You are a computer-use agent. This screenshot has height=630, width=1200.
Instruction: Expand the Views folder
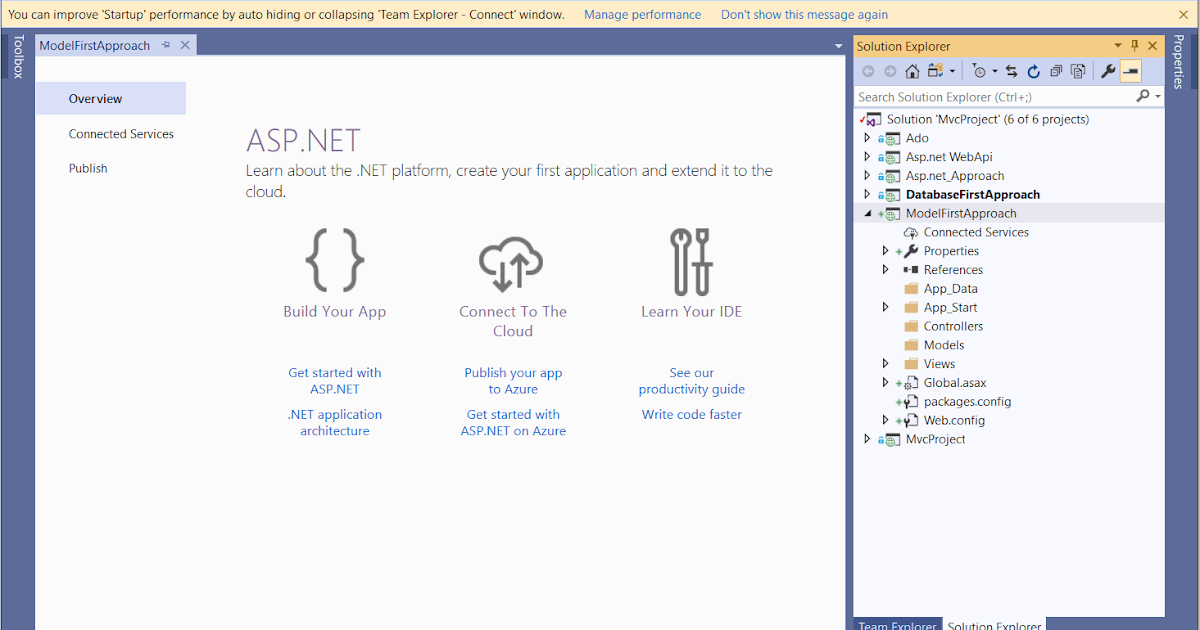(885, 363)
